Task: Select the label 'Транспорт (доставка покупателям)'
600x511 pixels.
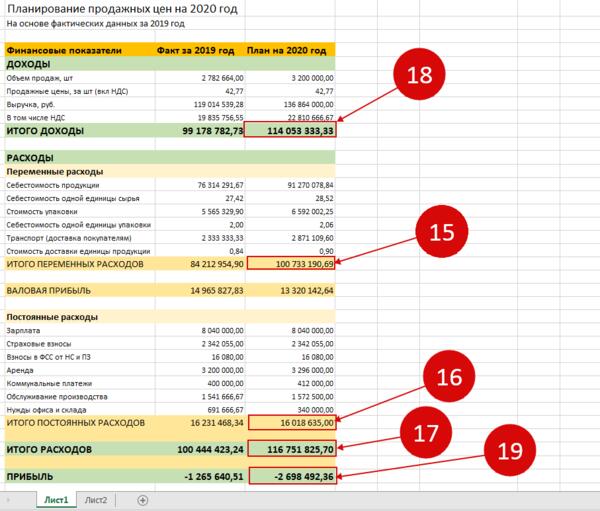Action: tap(69, 238)
